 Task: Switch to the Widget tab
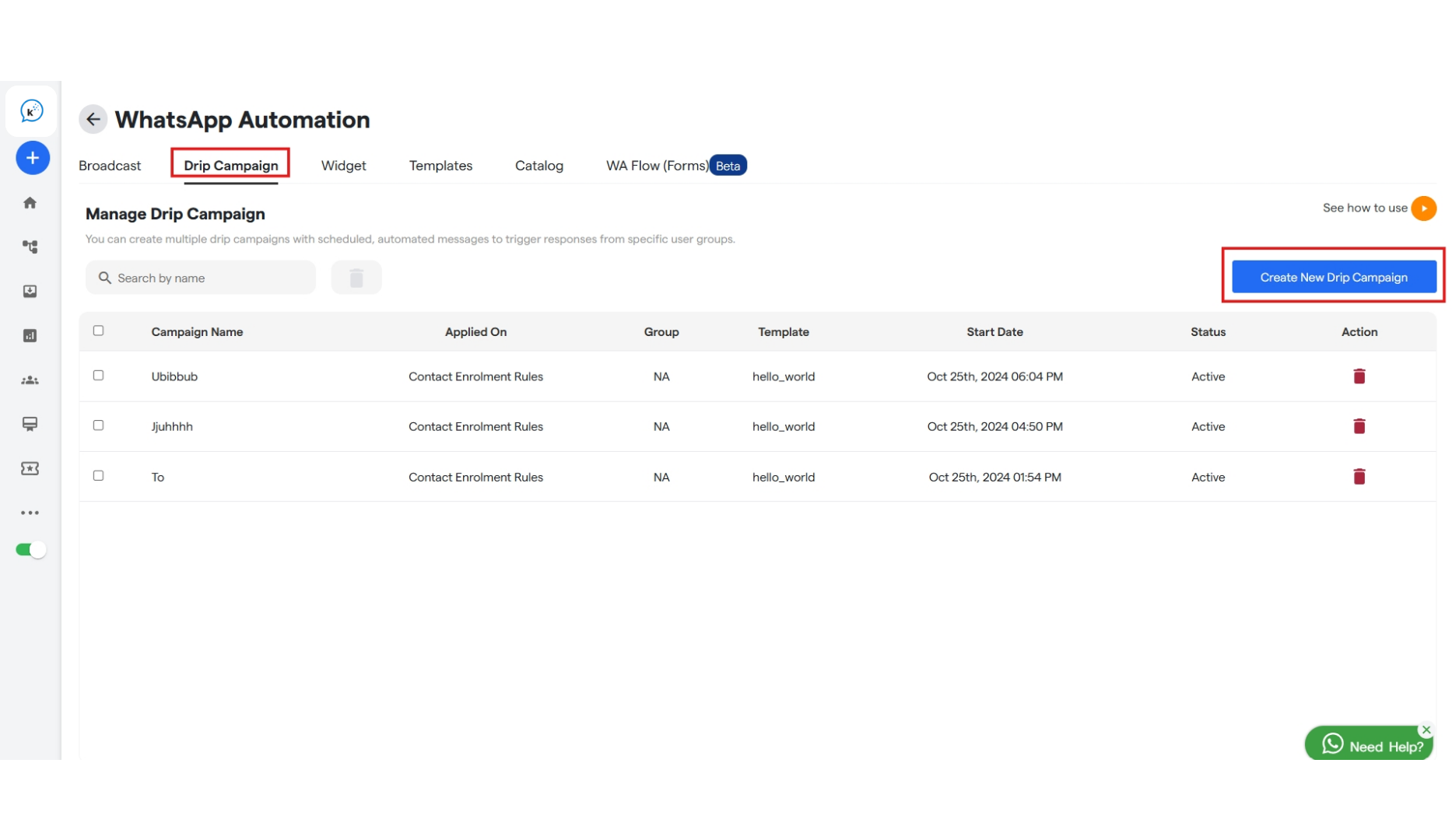click(x=344, y=166)
